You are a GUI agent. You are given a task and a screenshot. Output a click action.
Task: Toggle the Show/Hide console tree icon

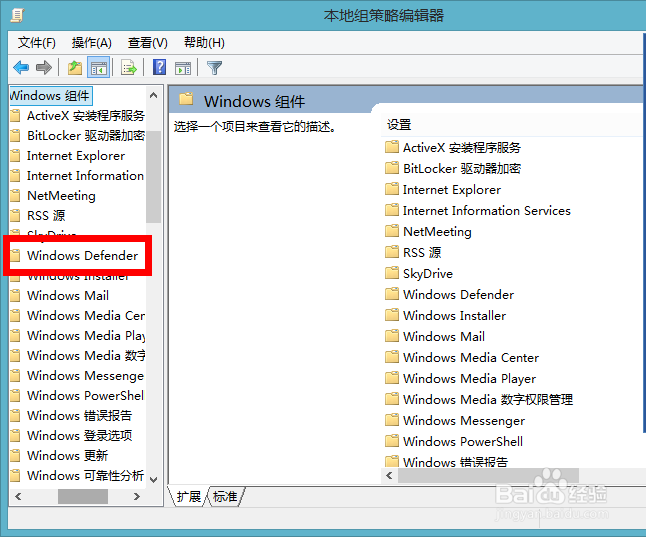(x=99, y=68)
